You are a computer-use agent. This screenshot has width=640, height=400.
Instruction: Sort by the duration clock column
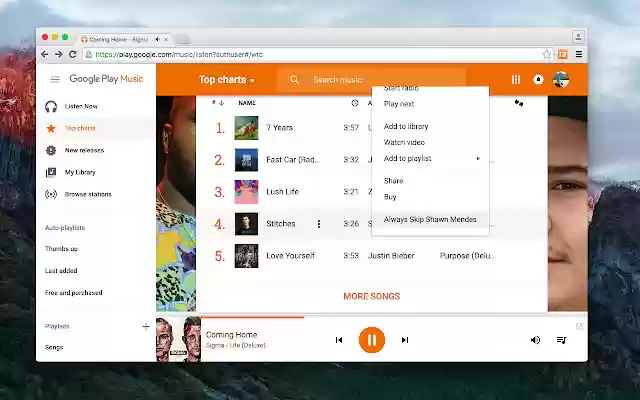tap(355, 103)
